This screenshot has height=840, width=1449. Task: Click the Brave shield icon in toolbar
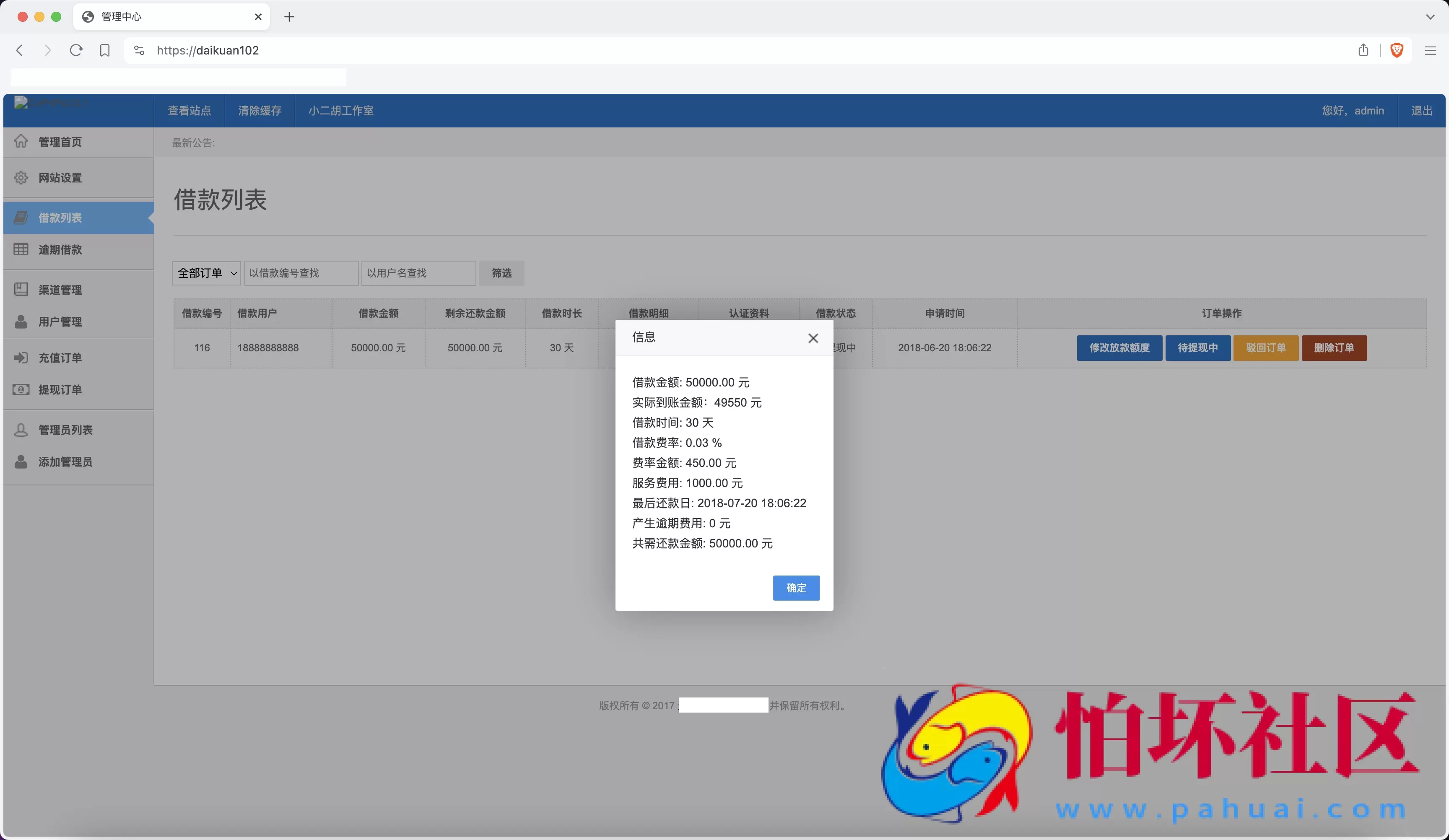click(1397, 50)
